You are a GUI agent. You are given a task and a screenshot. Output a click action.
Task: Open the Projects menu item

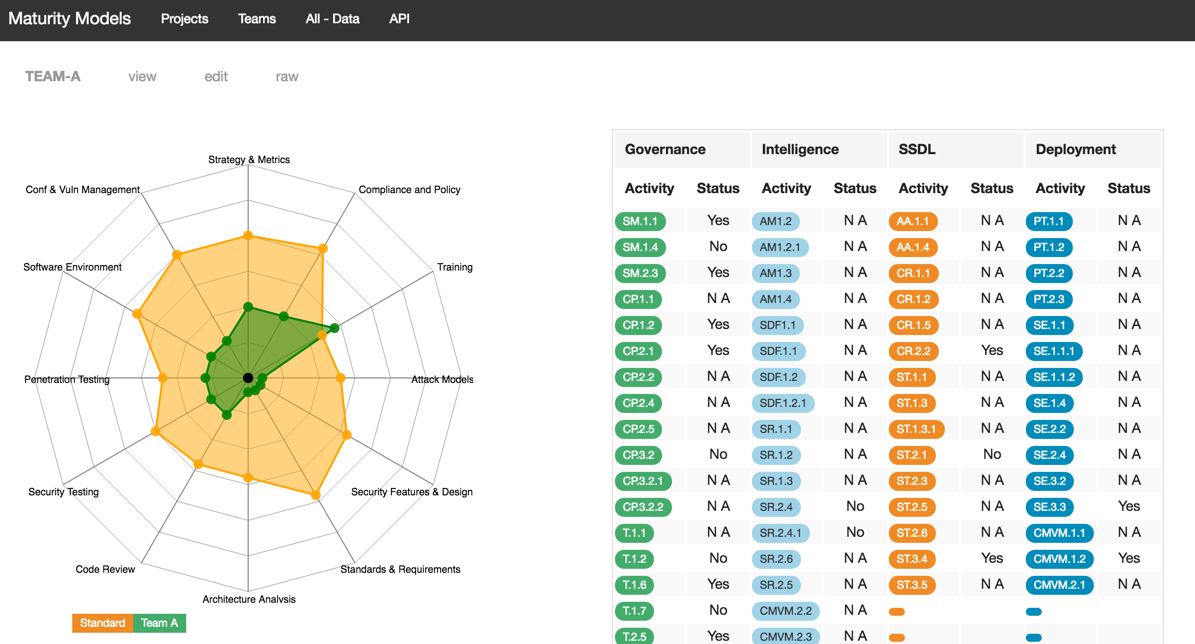(184, 19)
